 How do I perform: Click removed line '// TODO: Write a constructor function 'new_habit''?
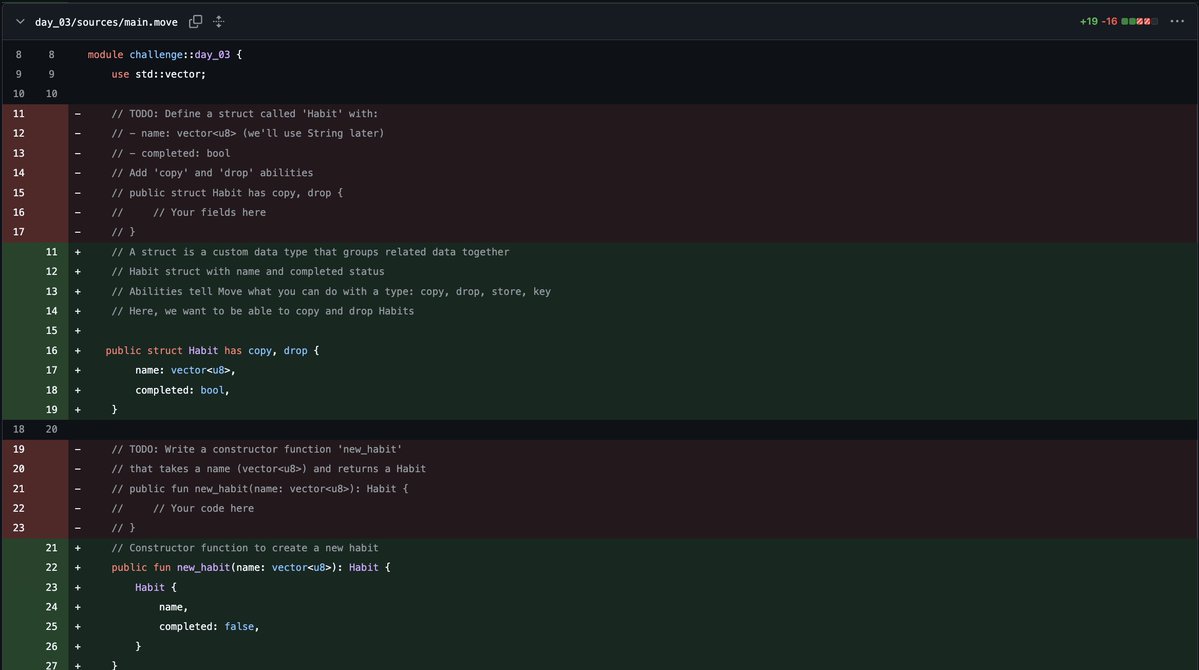(x=256, y=449)
